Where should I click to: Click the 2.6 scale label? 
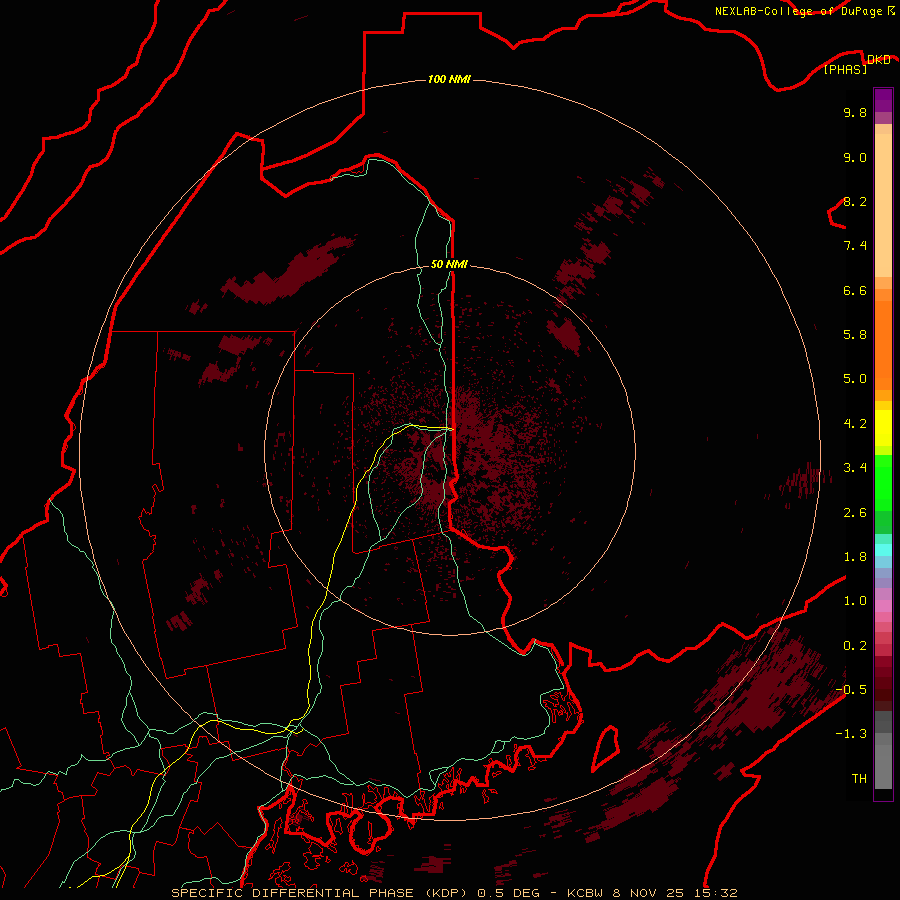point(855,513)
